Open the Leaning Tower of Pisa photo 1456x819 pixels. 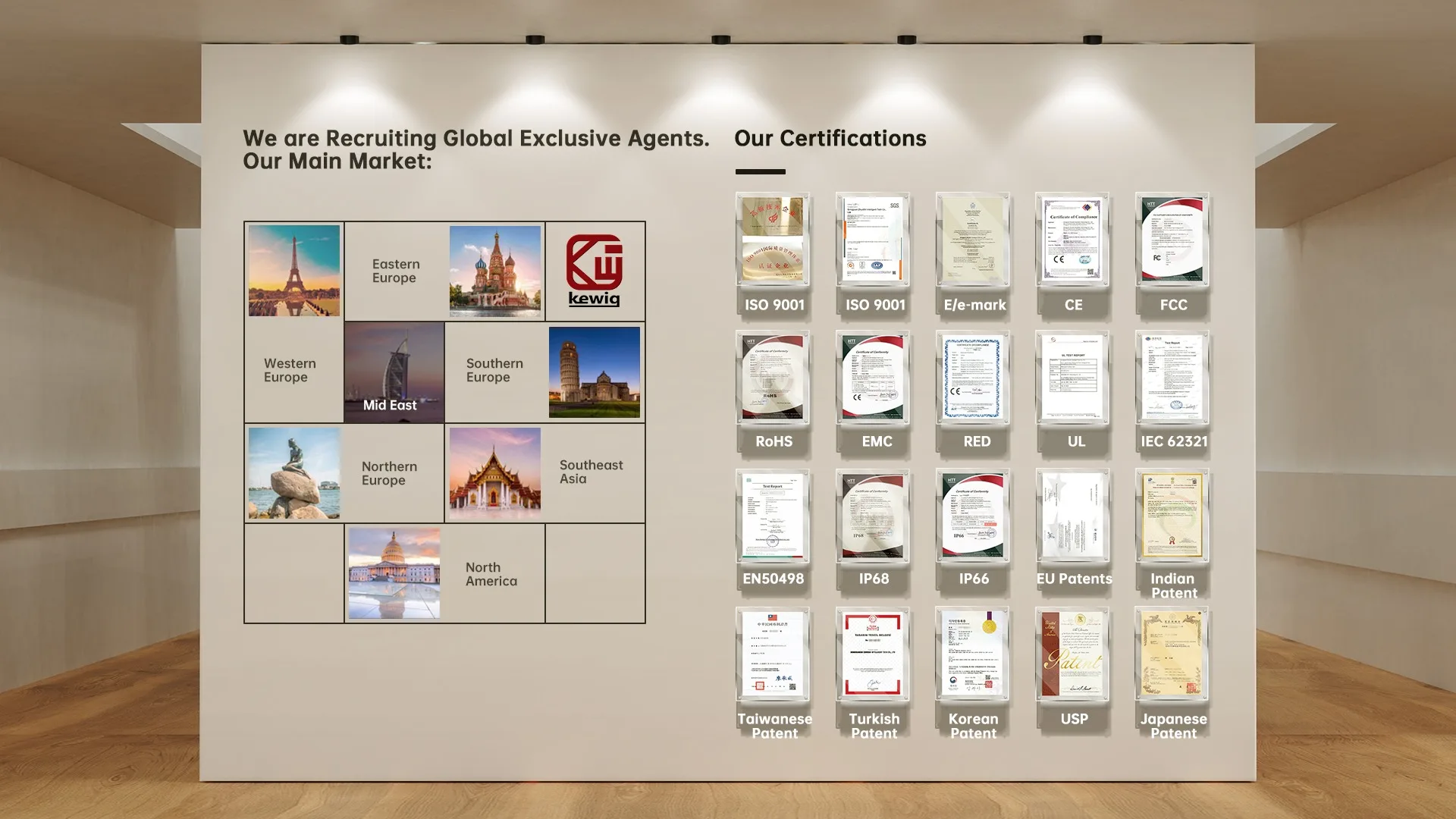(x=595, y=372)
